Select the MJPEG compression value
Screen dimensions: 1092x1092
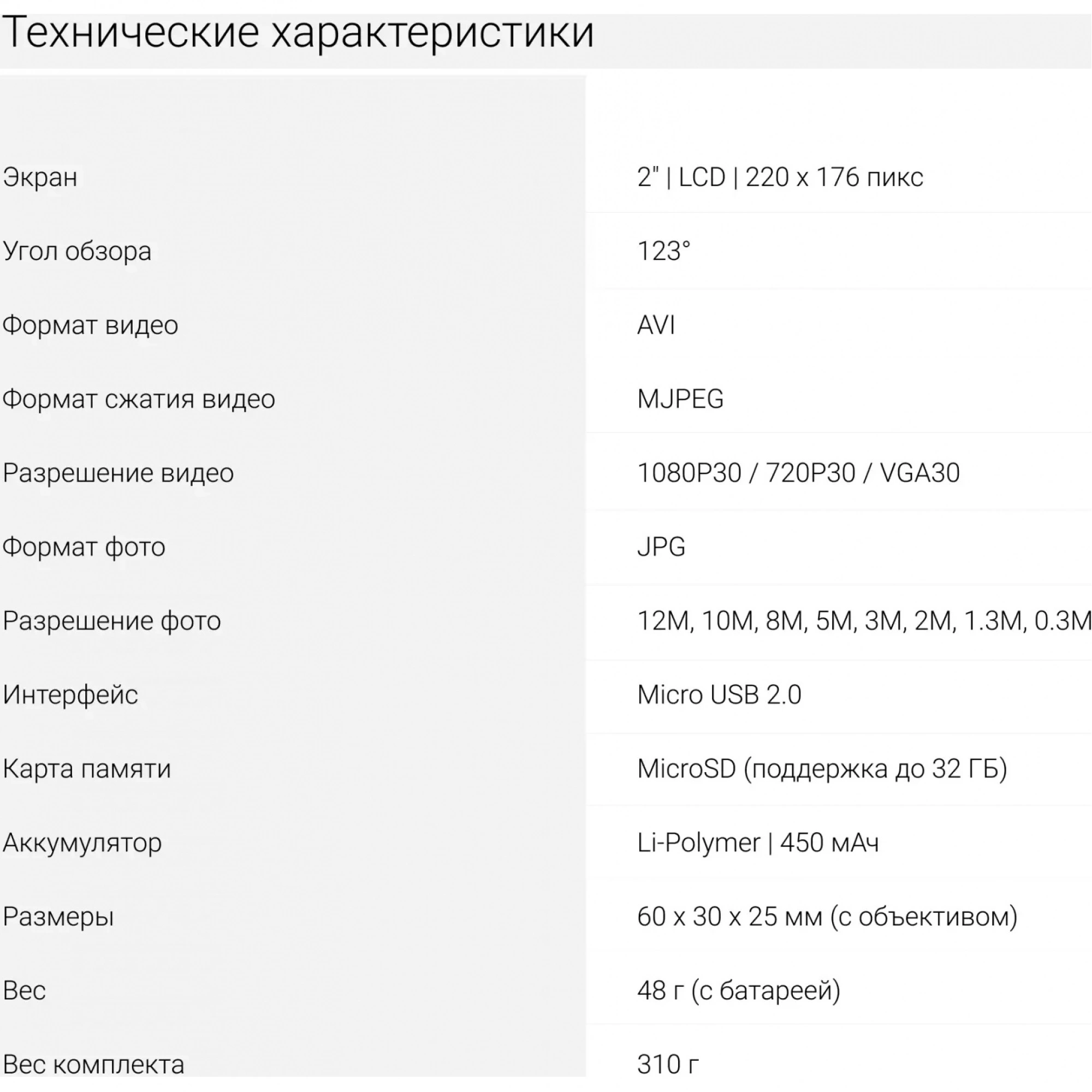[x=680, y=400]
